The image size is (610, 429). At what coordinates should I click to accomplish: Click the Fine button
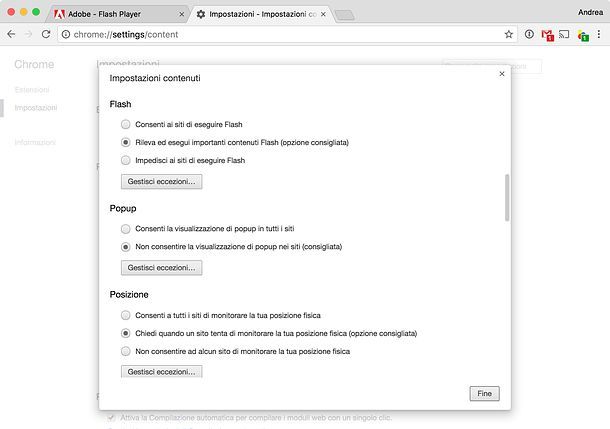pos(484,394)
